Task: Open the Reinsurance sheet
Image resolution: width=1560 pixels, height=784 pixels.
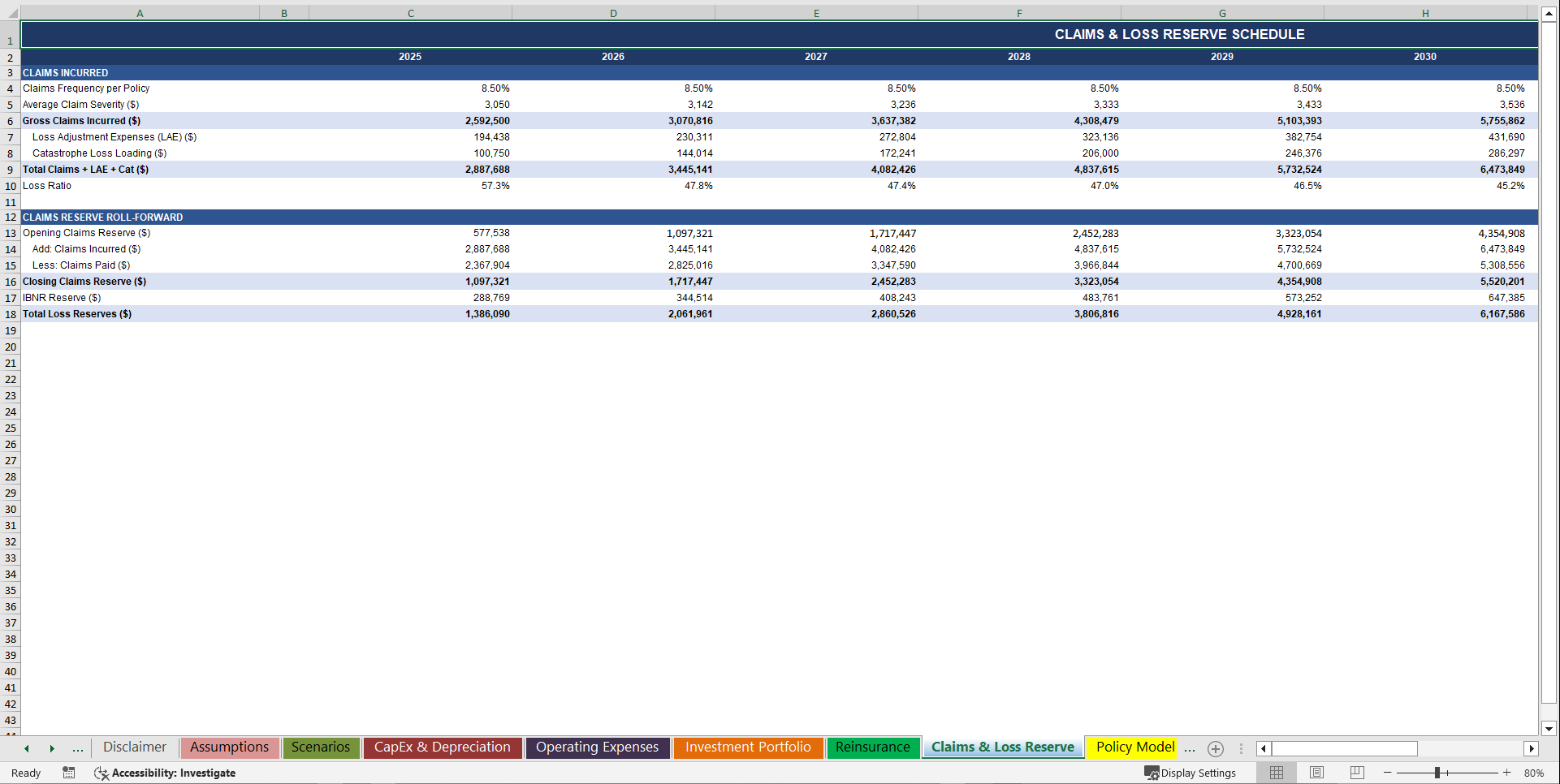Action: (x=873, y=747)
